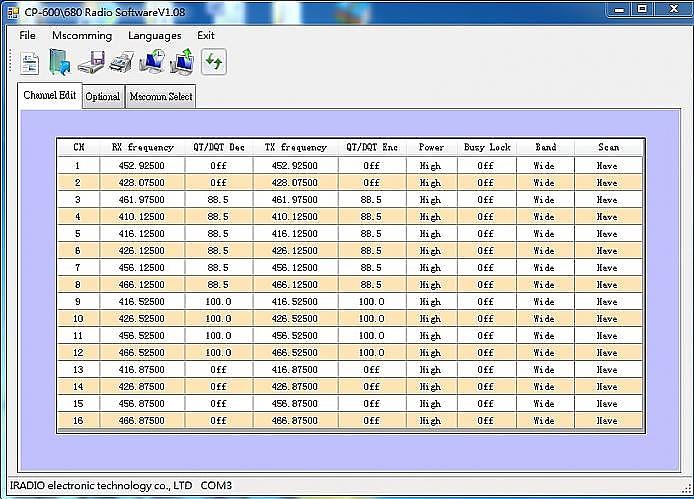This screenshot has width=694, height=499.
Task: Click channel 7 QT/DQT Enc value 88.5
Action: click(x=372, y=267)
